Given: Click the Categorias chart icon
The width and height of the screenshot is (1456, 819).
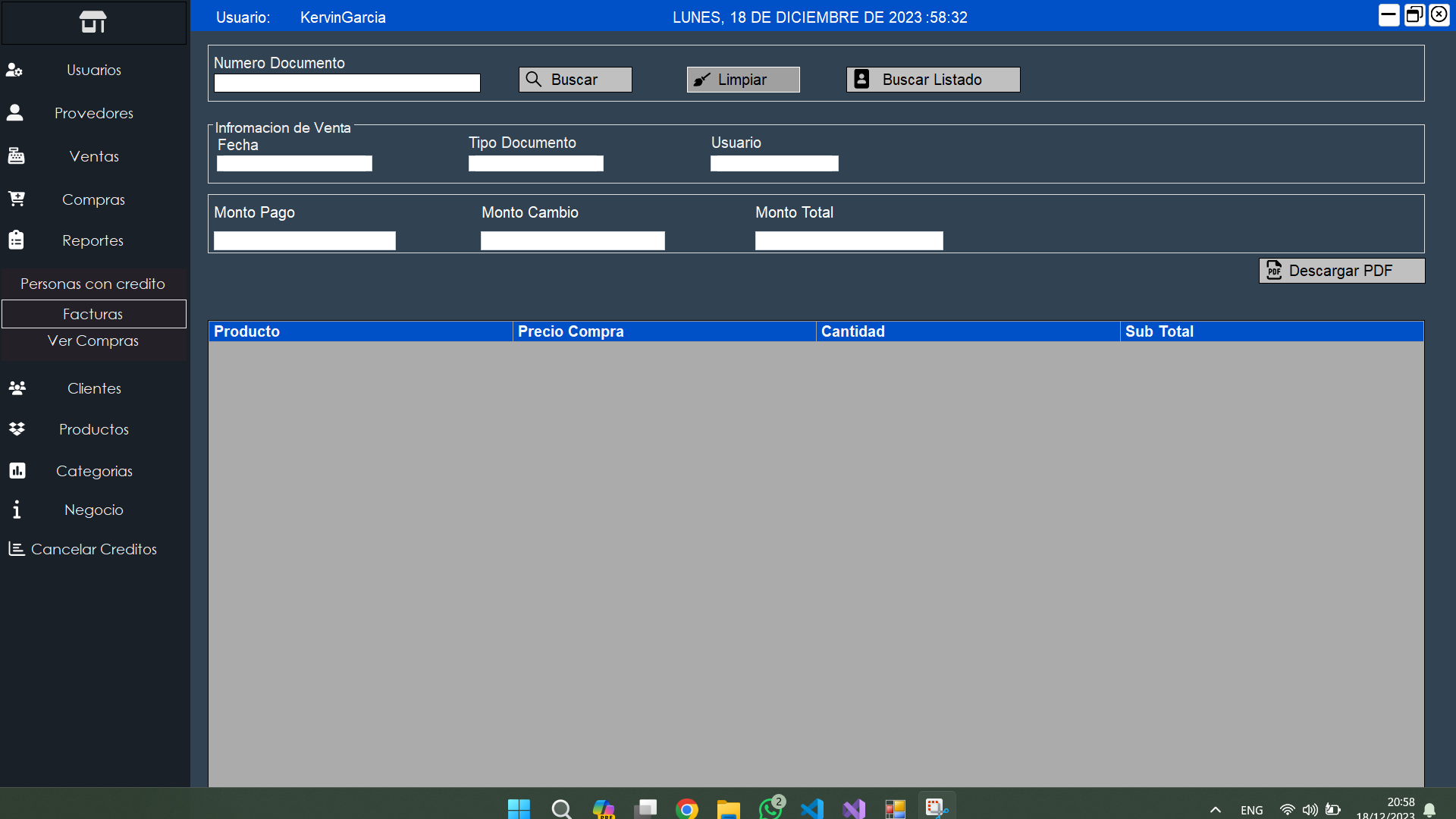Looking at the screenshot, I should pos(17,471).
